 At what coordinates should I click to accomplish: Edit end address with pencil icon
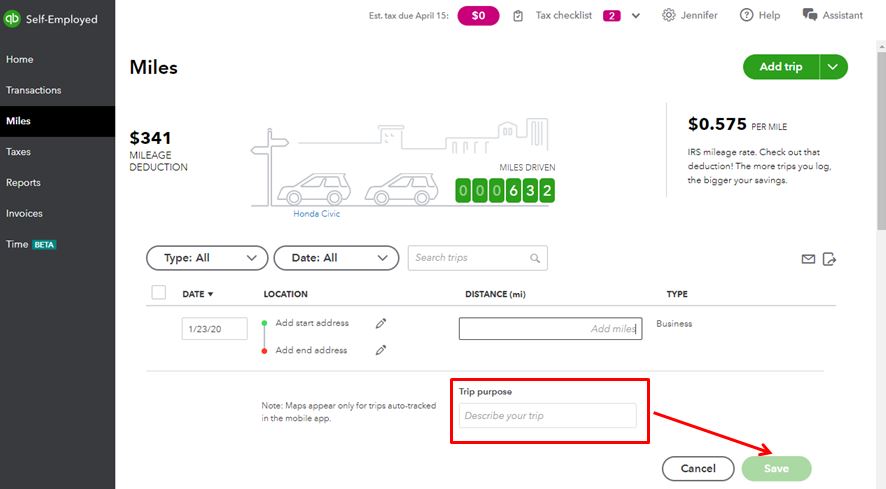point(380,350)
